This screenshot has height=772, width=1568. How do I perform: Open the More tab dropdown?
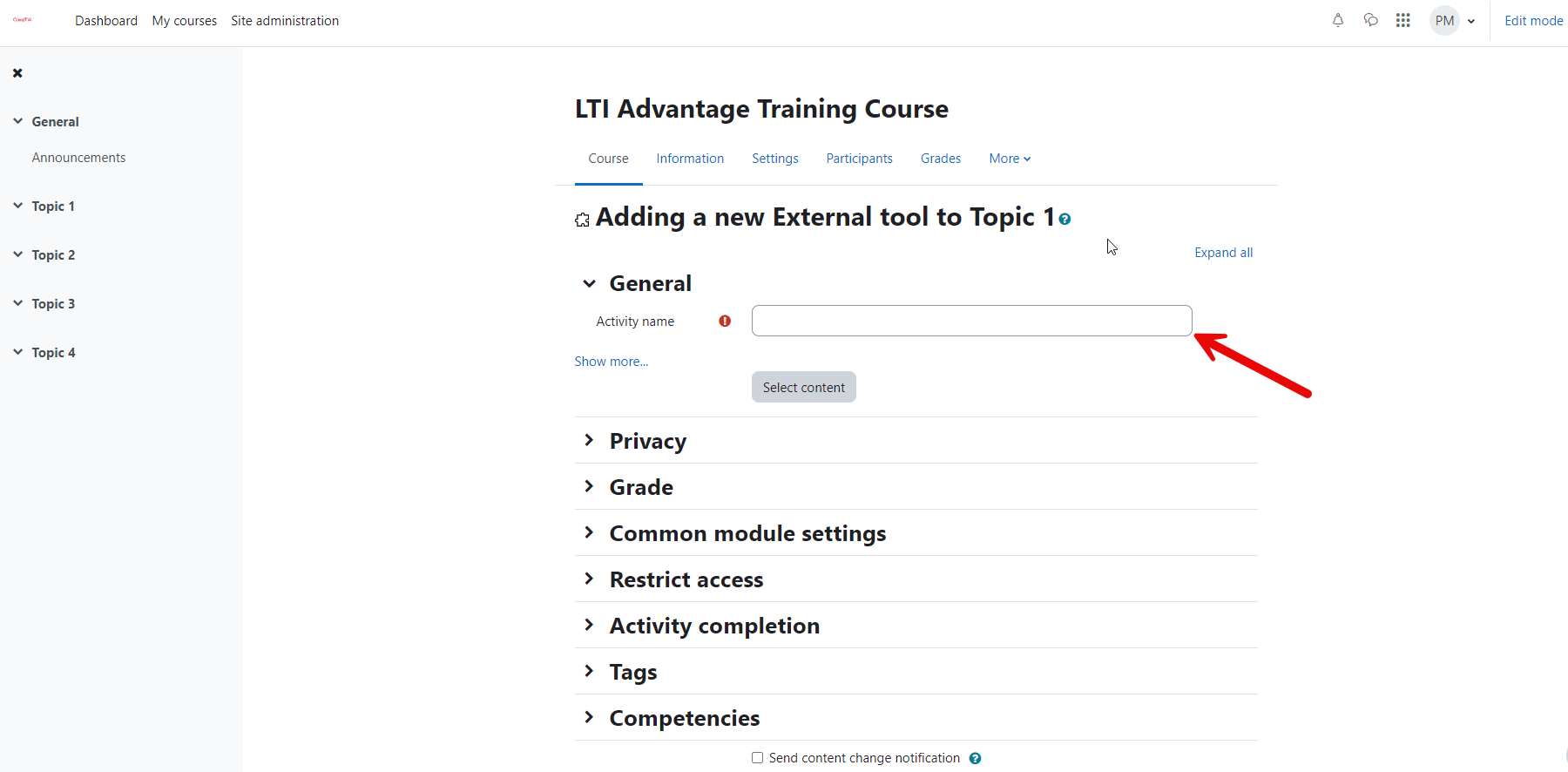point(1010,159)
